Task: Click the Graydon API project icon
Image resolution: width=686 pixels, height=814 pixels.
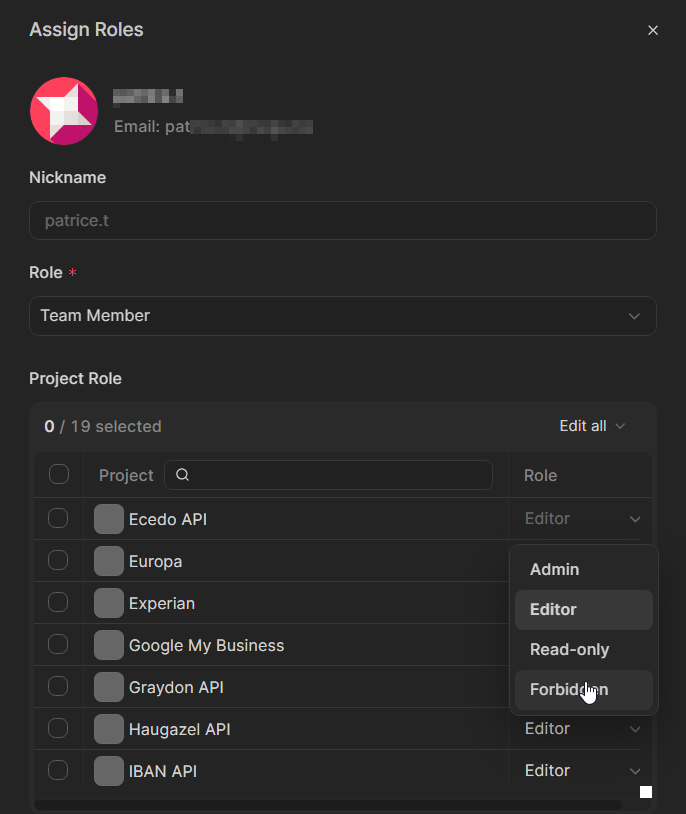Action: point(109,687)
